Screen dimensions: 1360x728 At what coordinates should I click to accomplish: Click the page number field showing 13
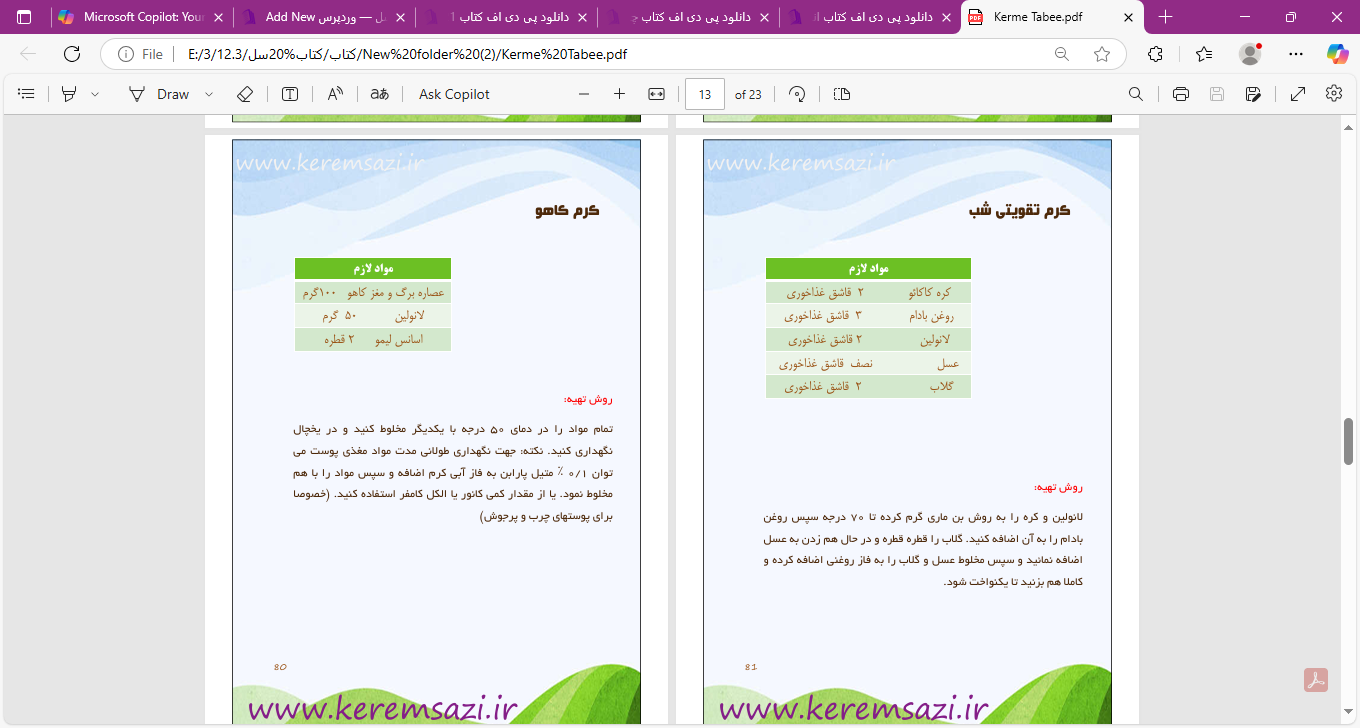pos(705,94)
